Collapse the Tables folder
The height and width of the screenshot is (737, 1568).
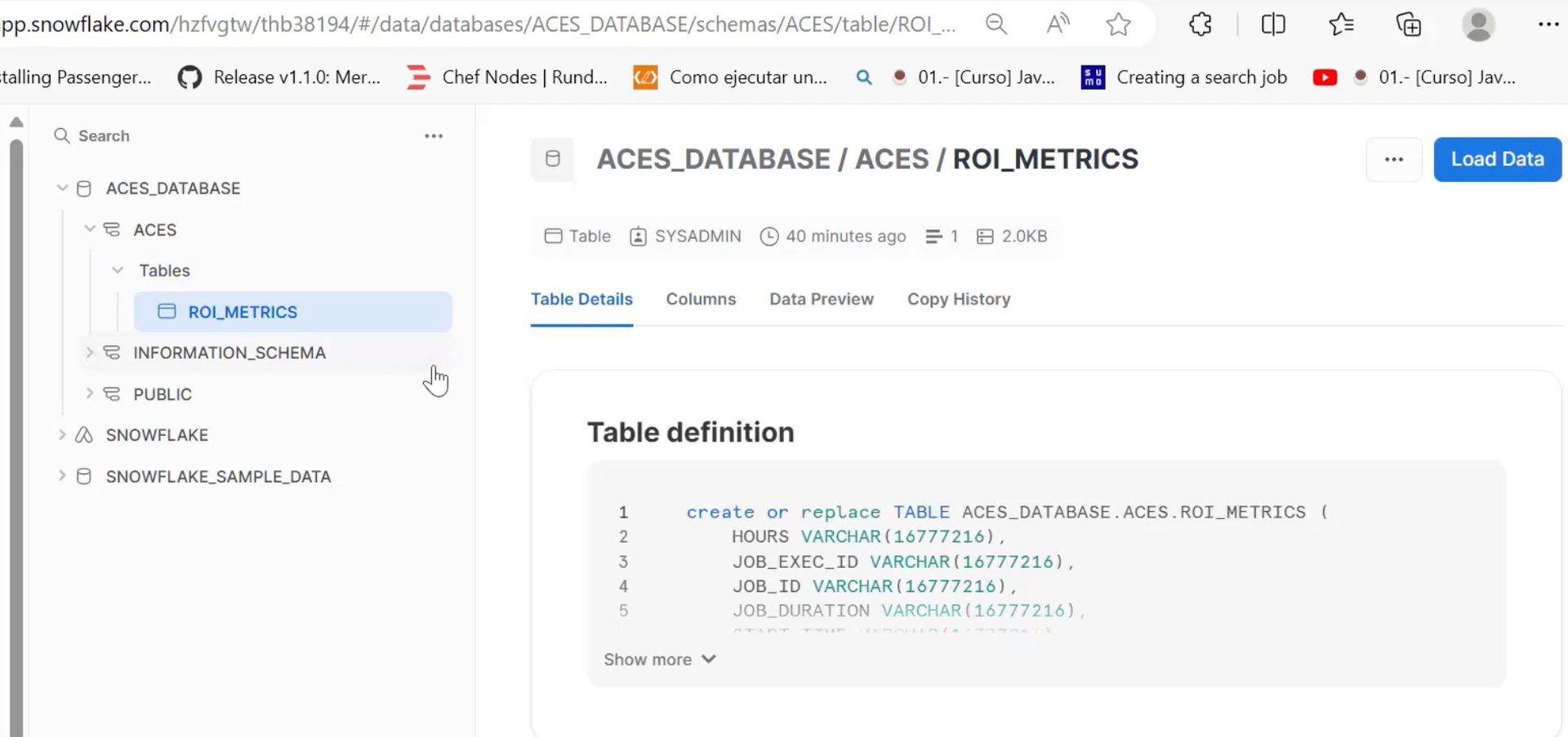118,270
